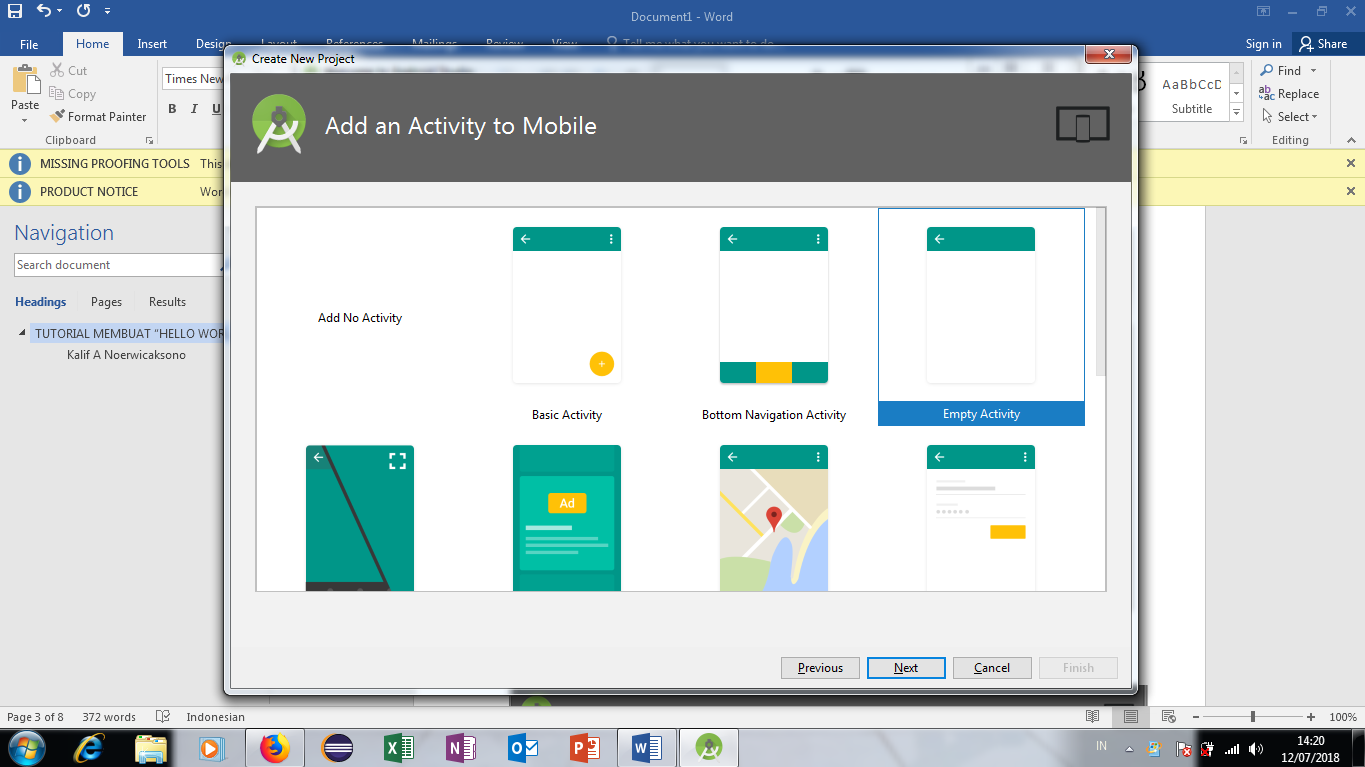Click the Next button in the dialog

click(905, 667)
